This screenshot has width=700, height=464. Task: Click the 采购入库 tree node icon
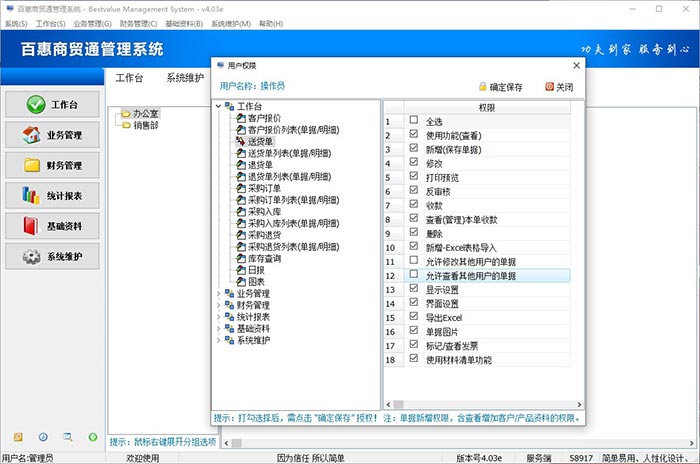(241, 211)
